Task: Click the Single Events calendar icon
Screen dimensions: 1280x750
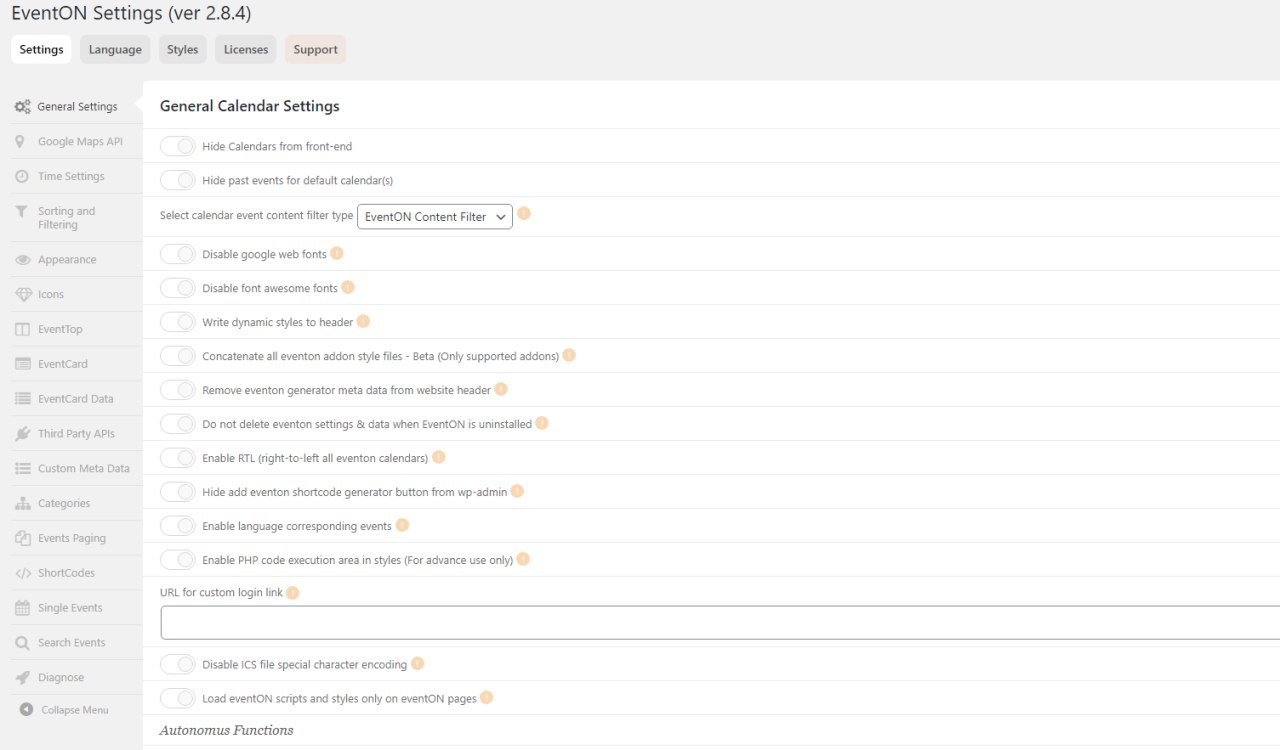Action: tap(22, 608)
